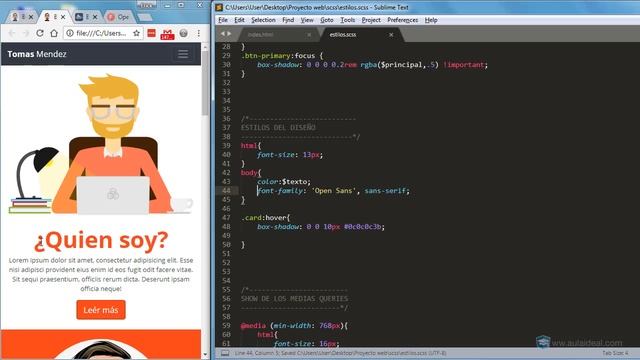Open the Goto menu
This screenshot has height=360, width=640.
pos(327,20)
